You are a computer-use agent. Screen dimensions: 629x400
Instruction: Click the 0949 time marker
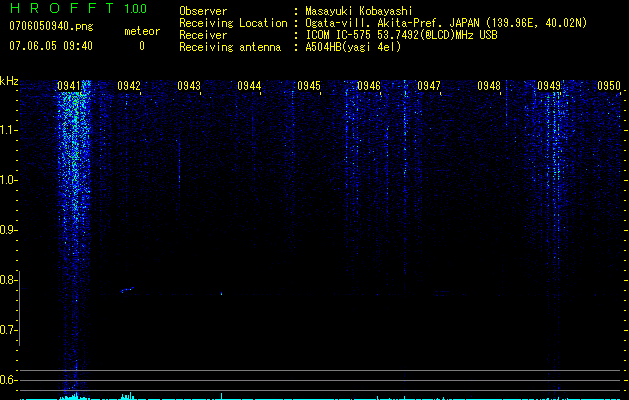[549, 86]
